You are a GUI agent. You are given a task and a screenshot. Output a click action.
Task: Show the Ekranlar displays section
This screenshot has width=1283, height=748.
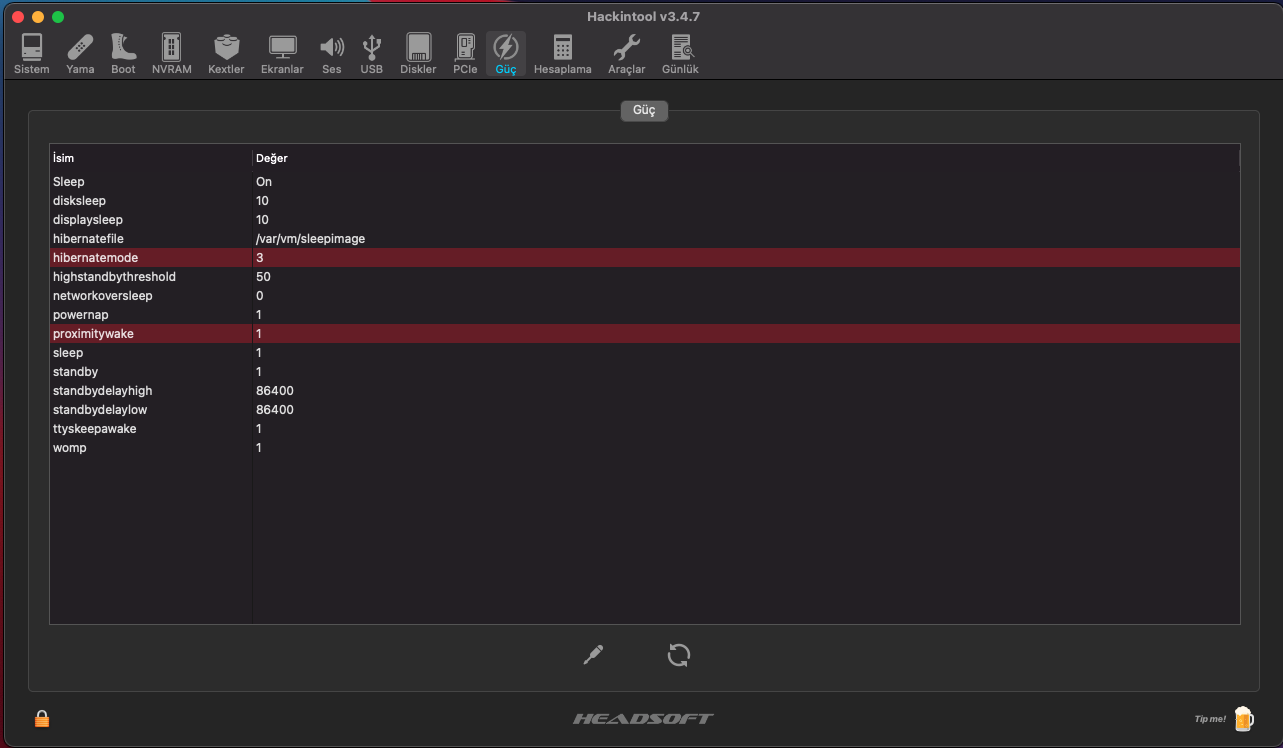(282, 53)
